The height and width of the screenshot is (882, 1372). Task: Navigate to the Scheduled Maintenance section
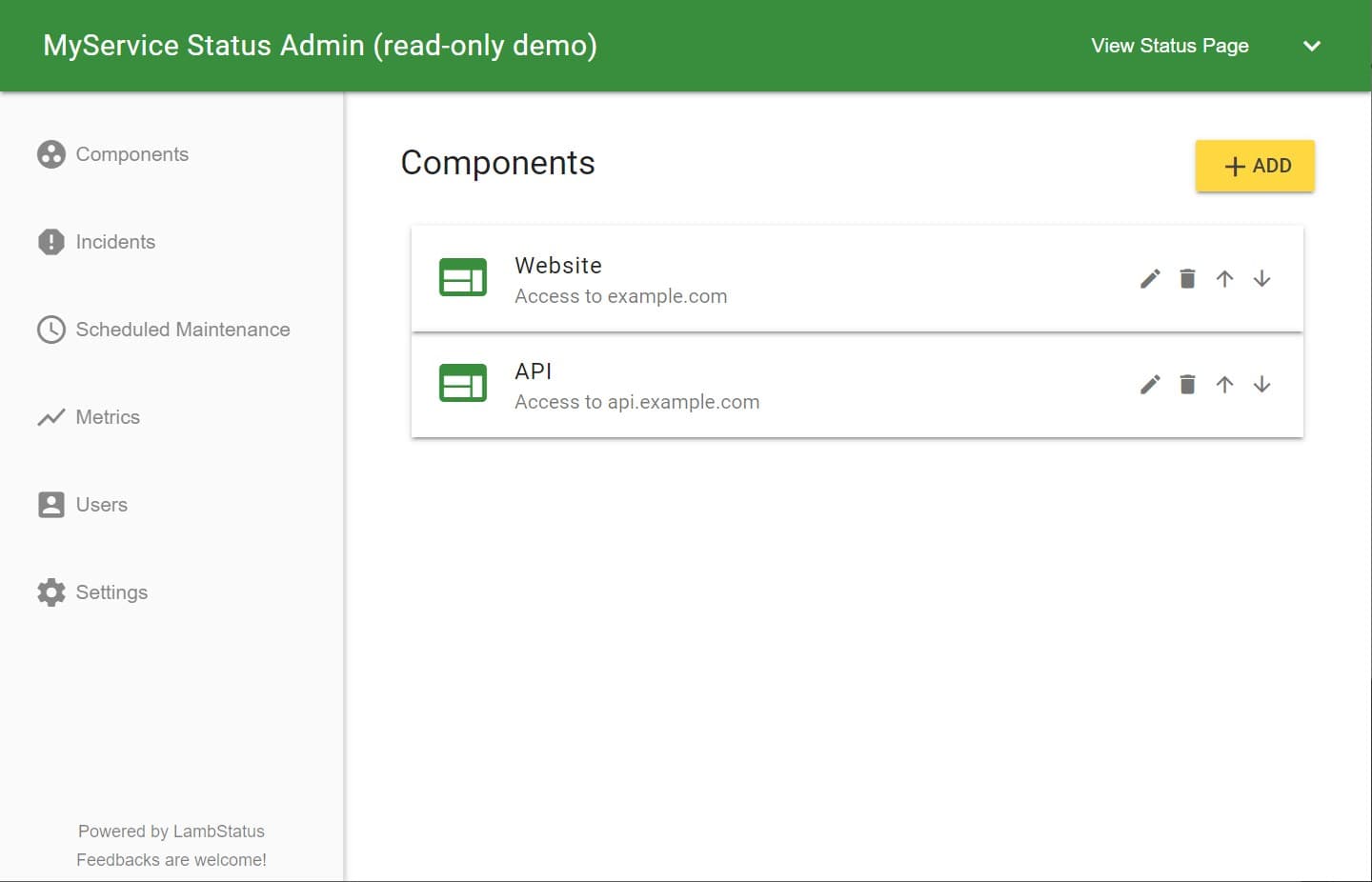click(183, 329)
